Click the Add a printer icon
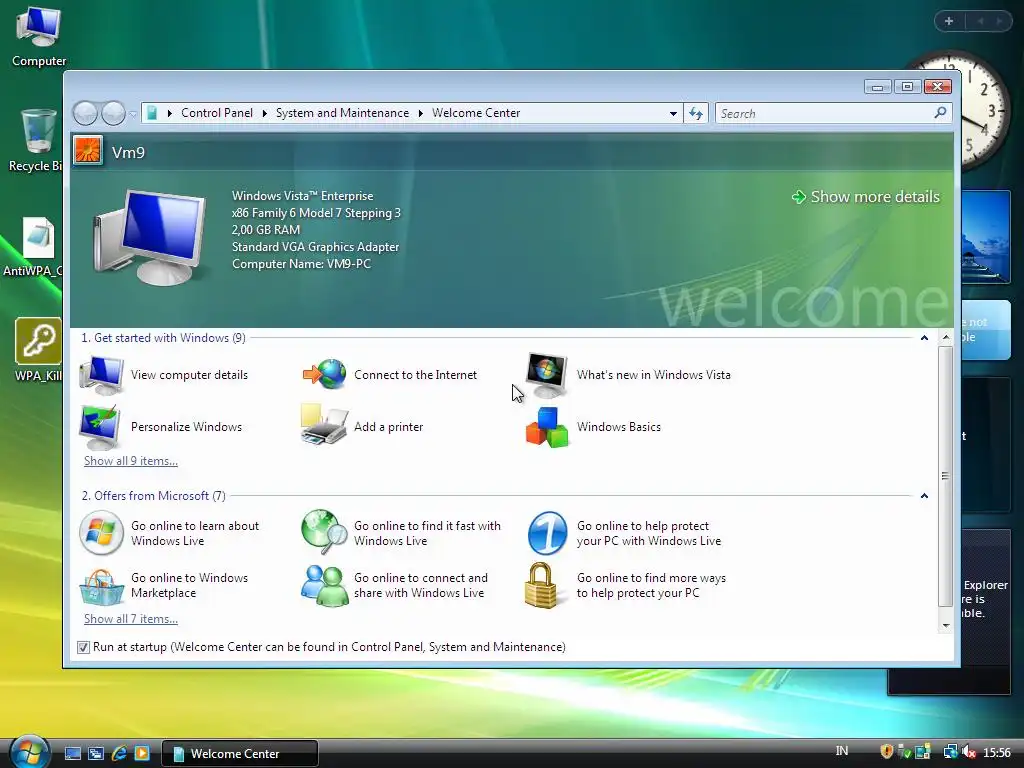The width and height of the screenshot is (1024, 768). click(x=323, y=425)
